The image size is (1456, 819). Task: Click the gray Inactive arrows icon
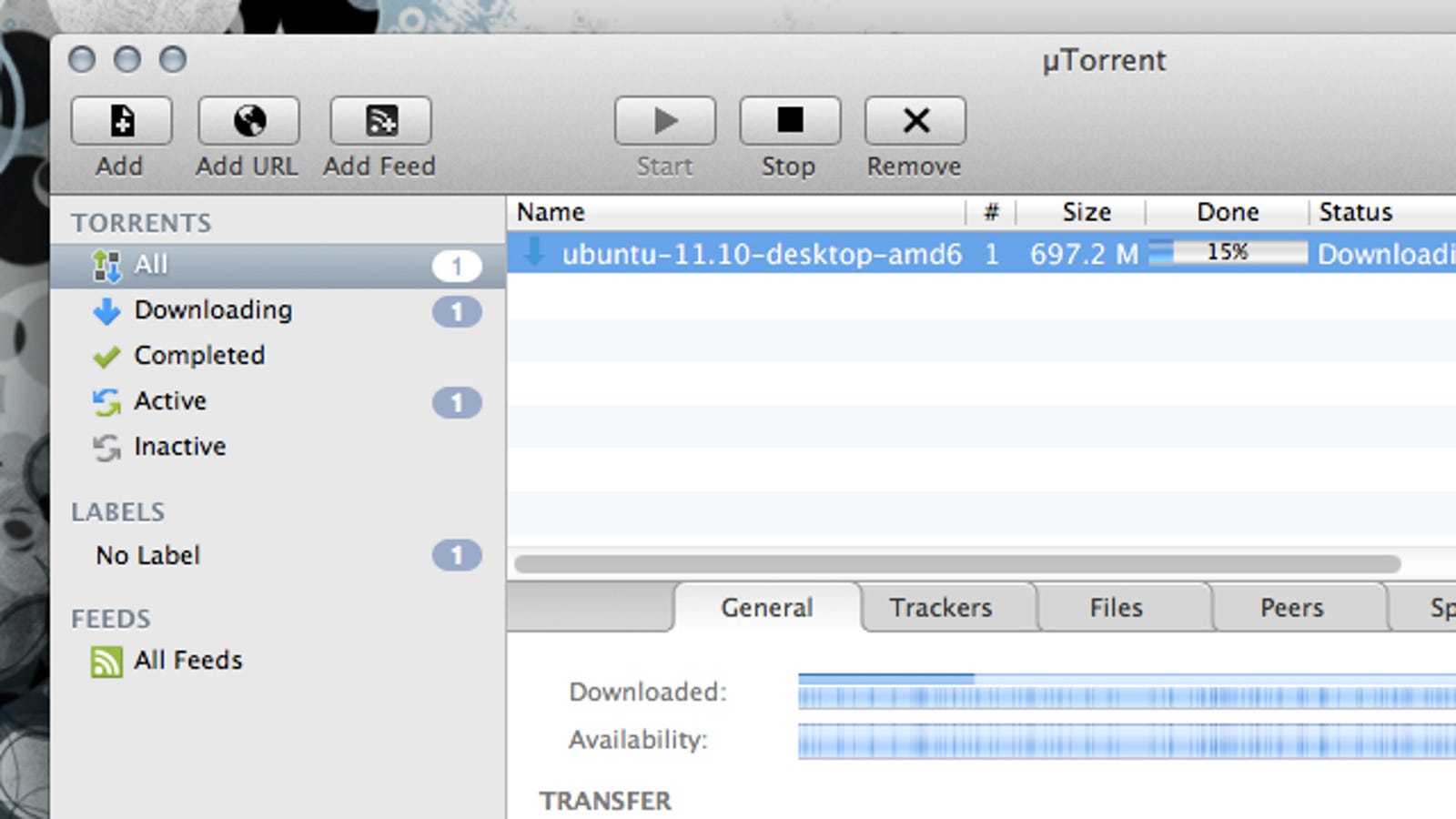coord(106,448)
